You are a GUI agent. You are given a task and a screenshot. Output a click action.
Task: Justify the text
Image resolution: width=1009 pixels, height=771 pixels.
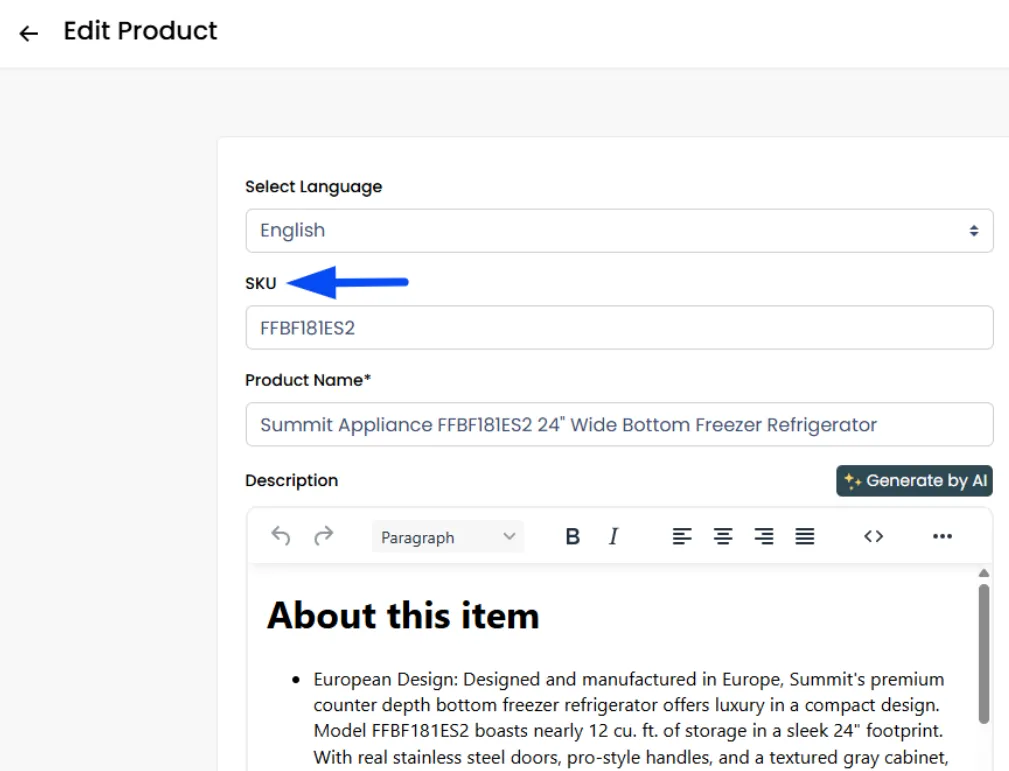(x=804, y=536)
